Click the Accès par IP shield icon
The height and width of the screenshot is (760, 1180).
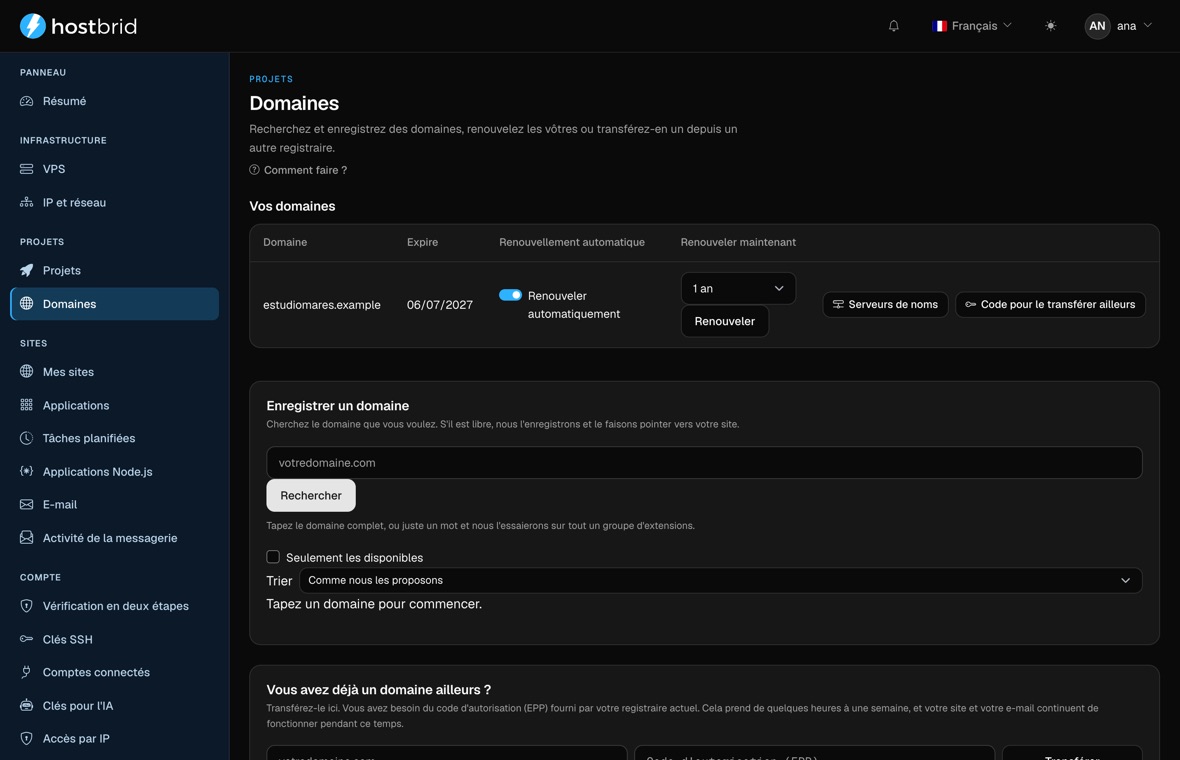pos(26,738)
